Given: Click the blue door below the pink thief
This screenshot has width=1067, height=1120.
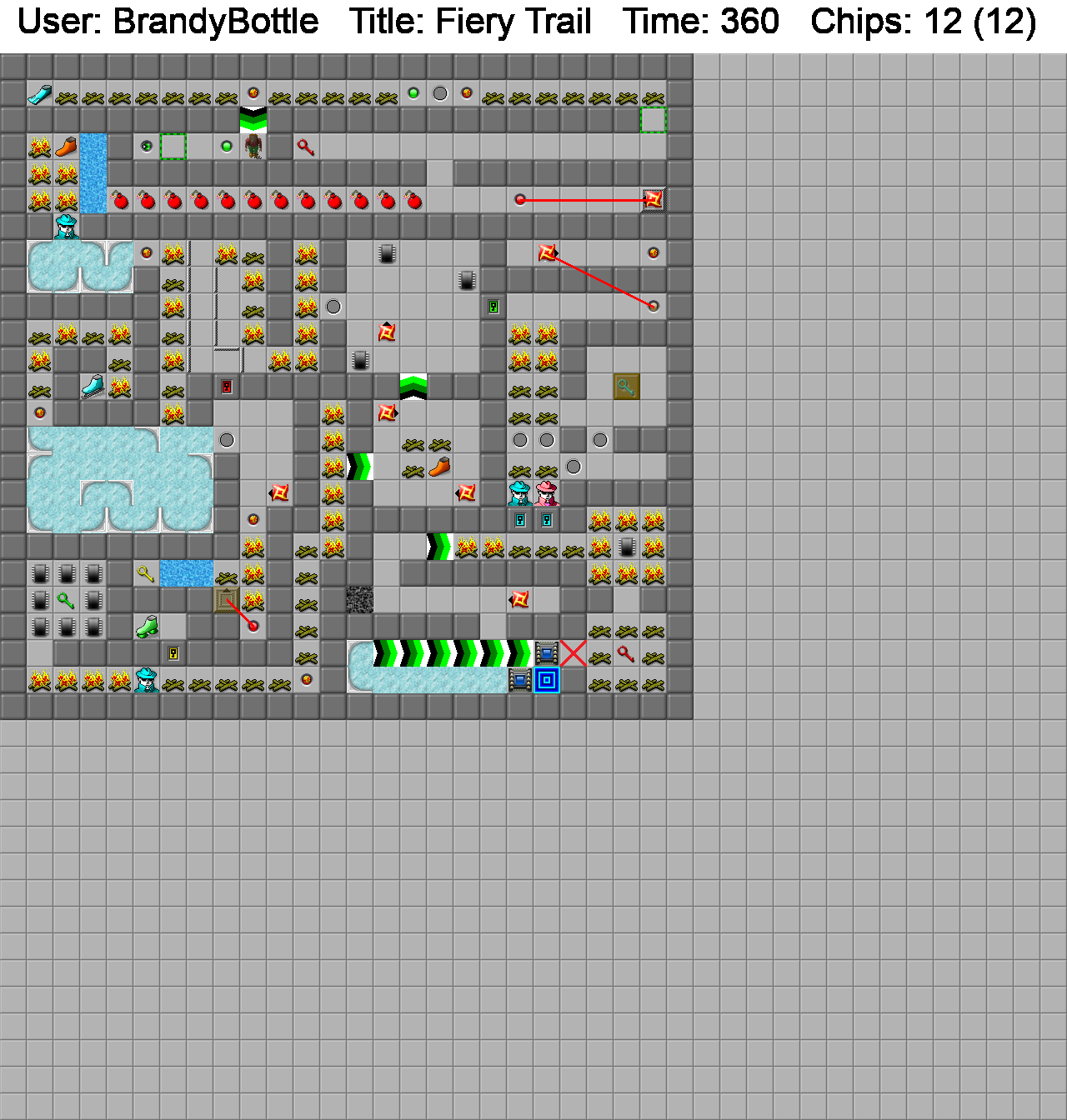Looking at the screenshot, I should point(547,520).
